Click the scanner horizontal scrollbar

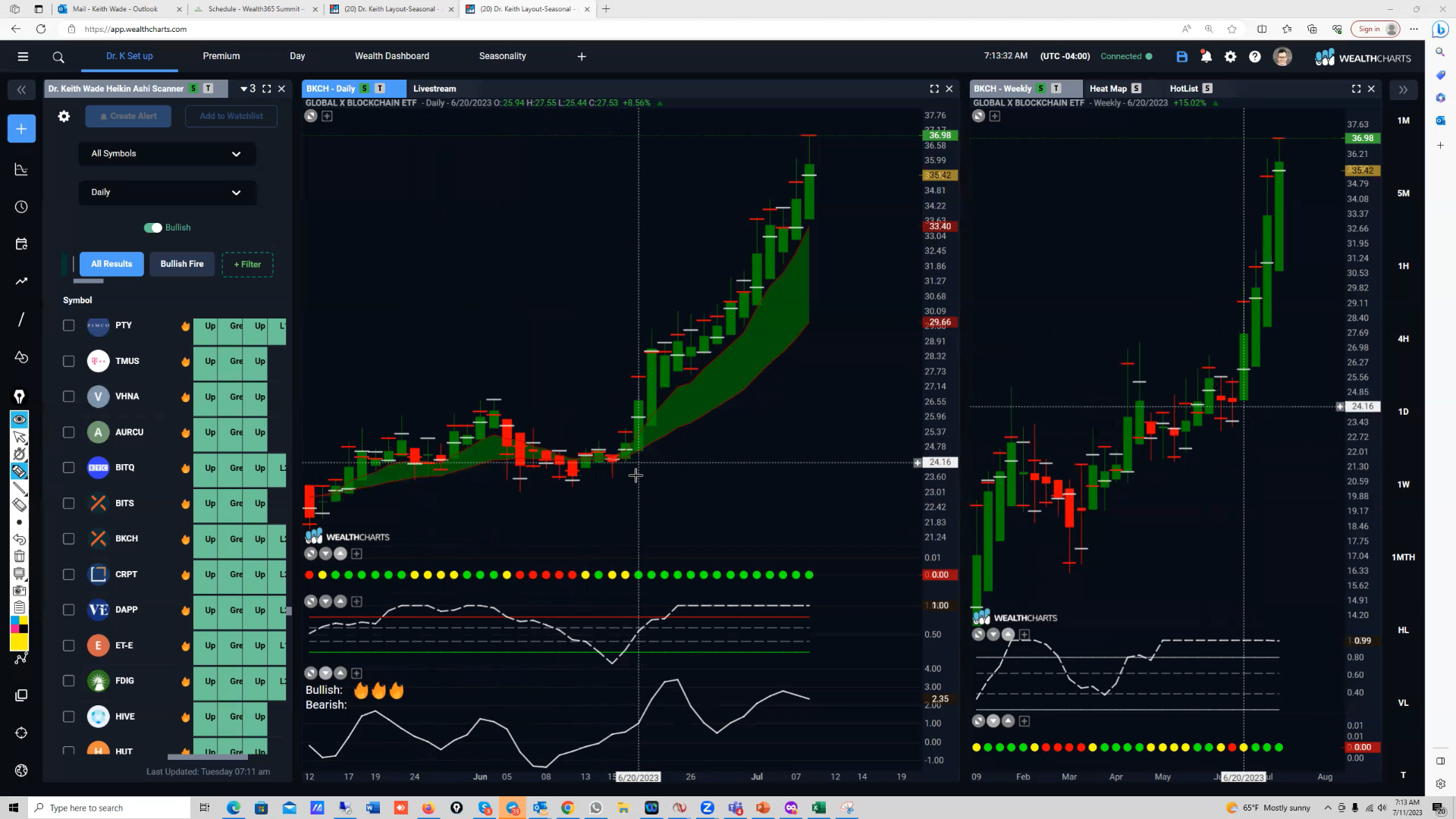click(x=208, y=756)
